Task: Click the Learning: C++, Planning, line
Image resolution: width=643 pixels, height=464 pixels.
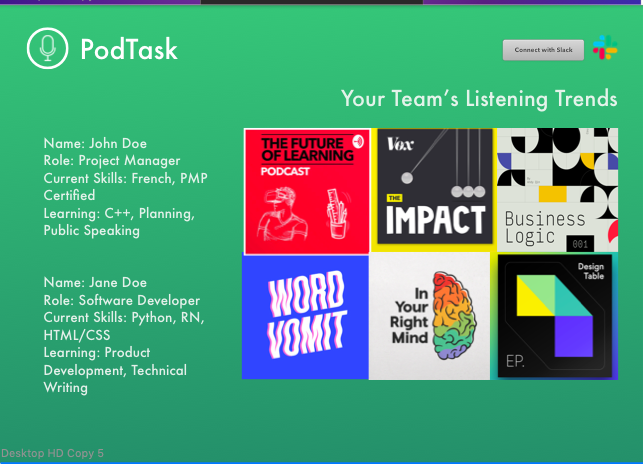Action: click(119, 213)
